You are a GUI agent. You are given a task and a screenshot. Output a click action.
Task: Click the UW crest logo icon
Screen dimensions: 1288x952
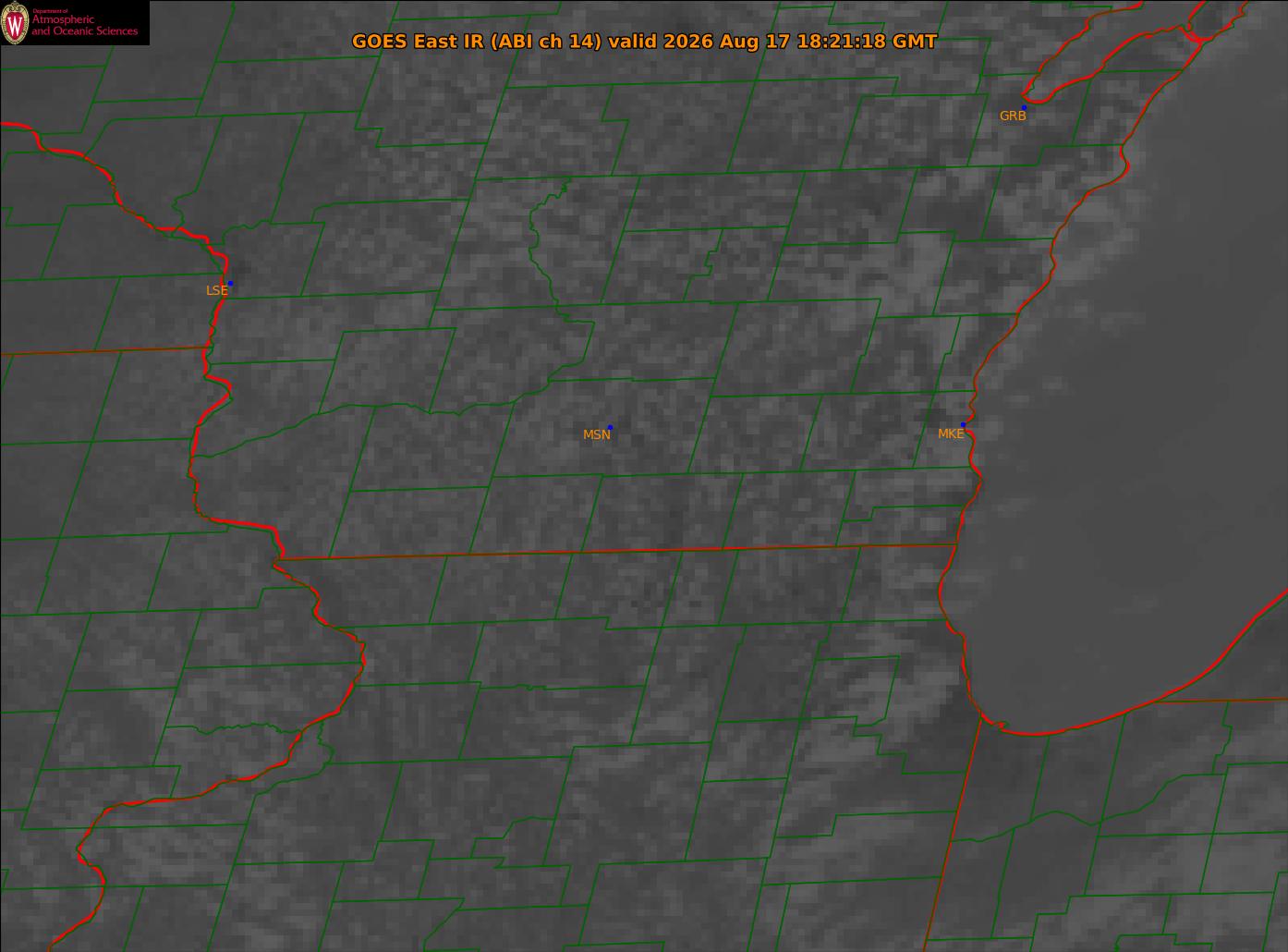[x=16, y=23]
